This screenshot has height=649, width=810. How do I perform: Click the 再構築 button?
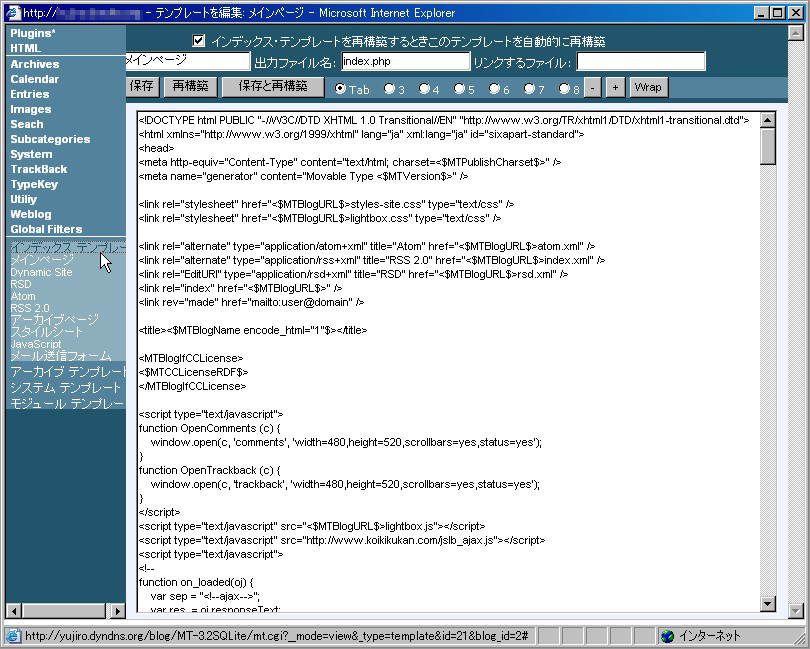click(x=191, y=86)
